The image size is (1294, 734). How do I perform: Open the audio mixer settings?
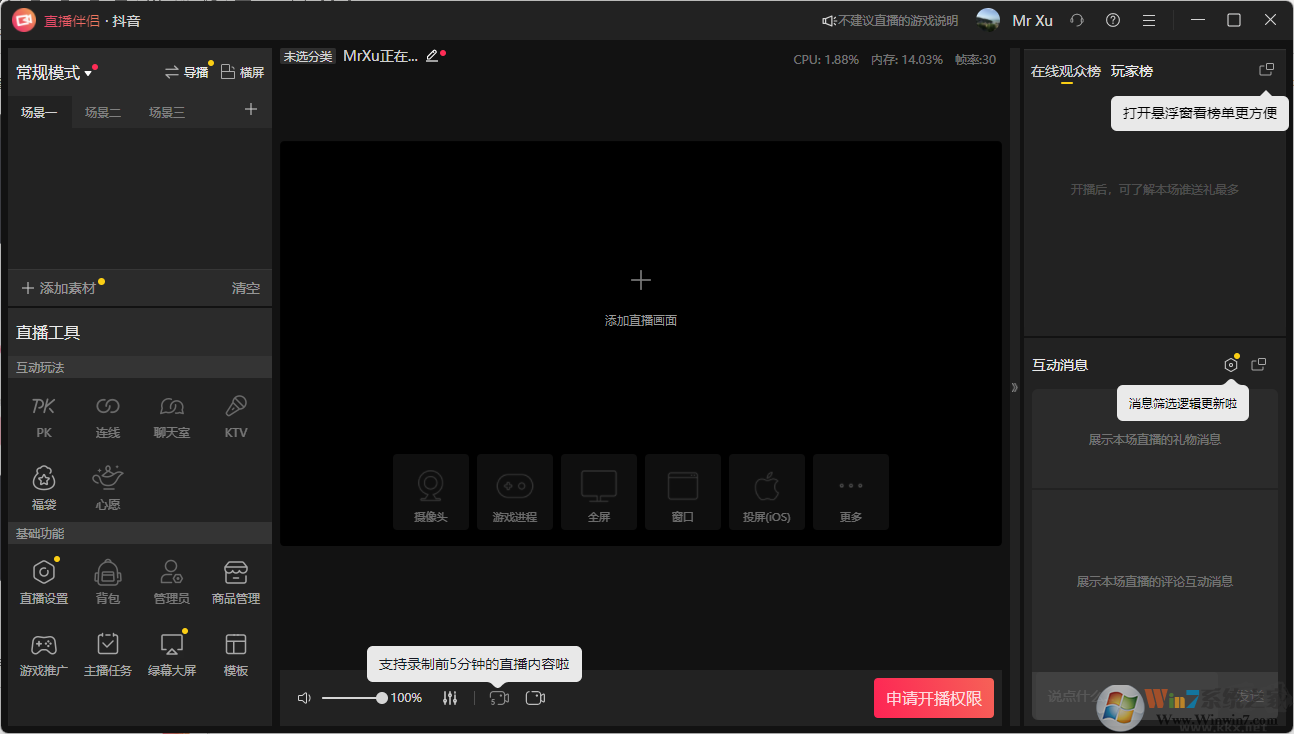click(450, 698)
